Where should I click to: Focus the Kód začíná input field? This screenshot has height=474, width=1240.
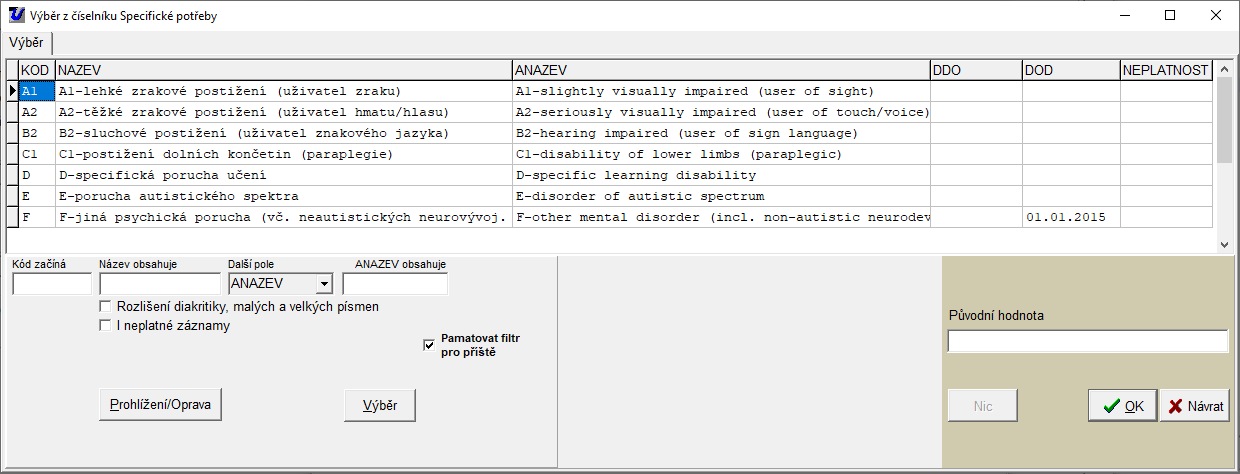click(52, 284)
